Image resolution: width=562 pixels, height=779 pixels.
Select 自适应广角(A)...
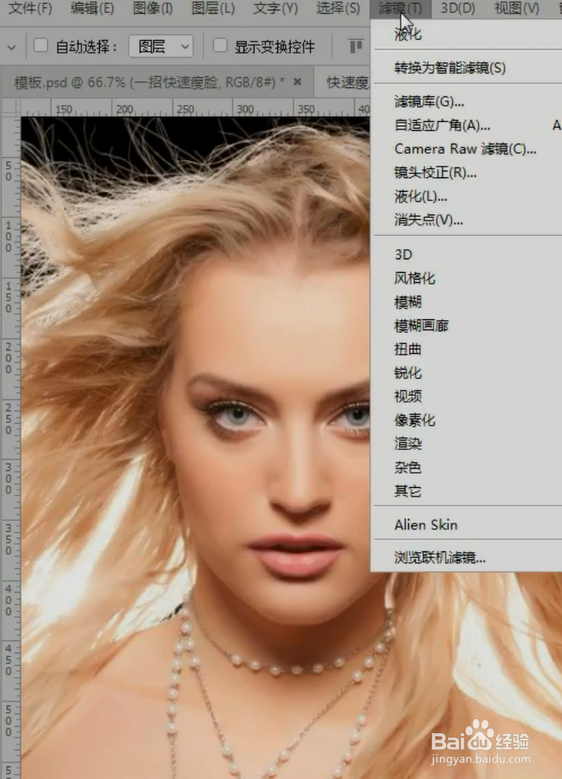pos(442,125)
